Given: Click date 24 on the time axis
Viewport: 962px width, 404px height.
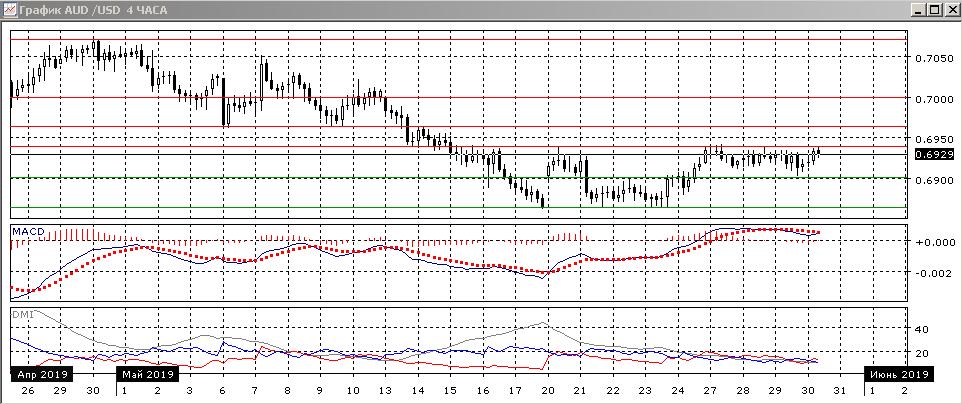Looking at the screenshot, I should point(677,390).
